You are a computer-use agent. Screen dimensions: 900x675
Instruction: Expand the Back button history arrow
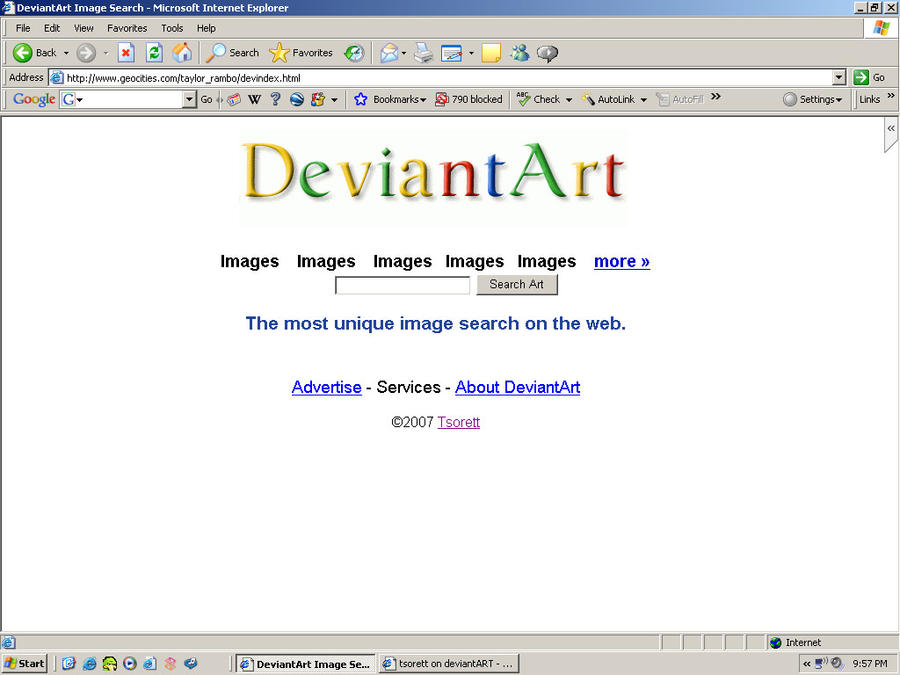coord(65,52)
